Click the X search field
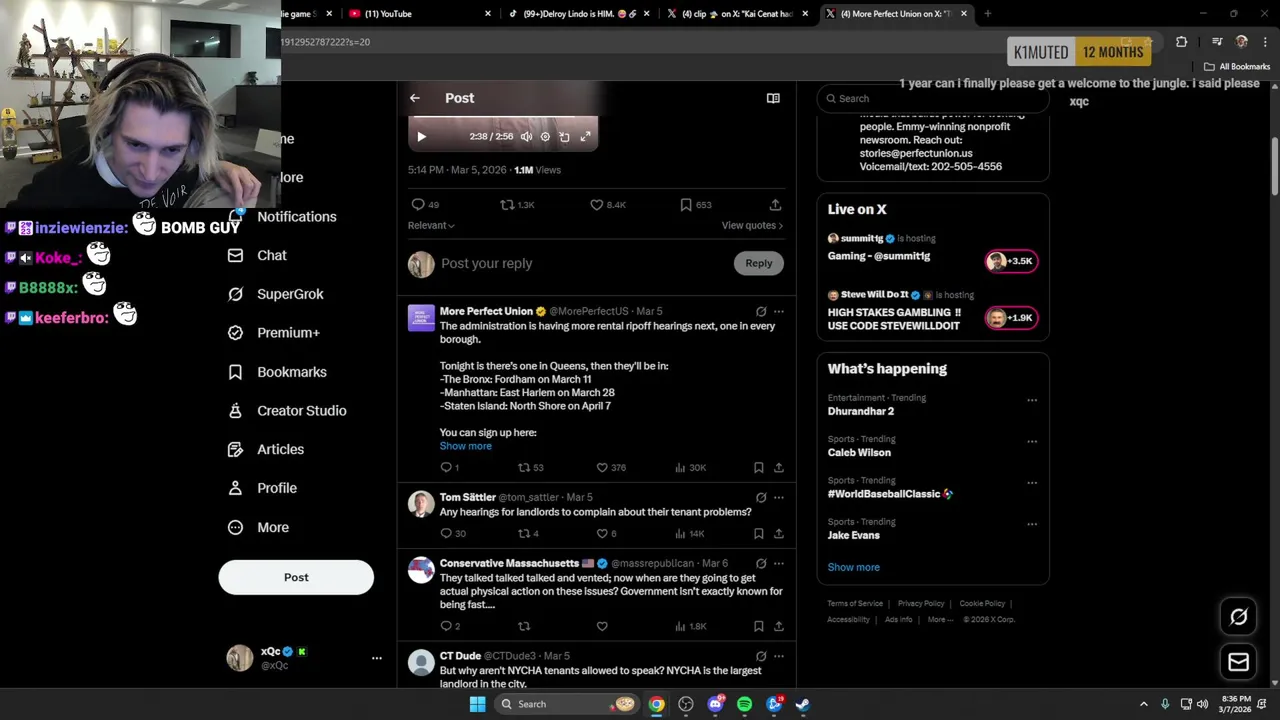Viewport: 1280px width, 720px height. pos(933,98)
